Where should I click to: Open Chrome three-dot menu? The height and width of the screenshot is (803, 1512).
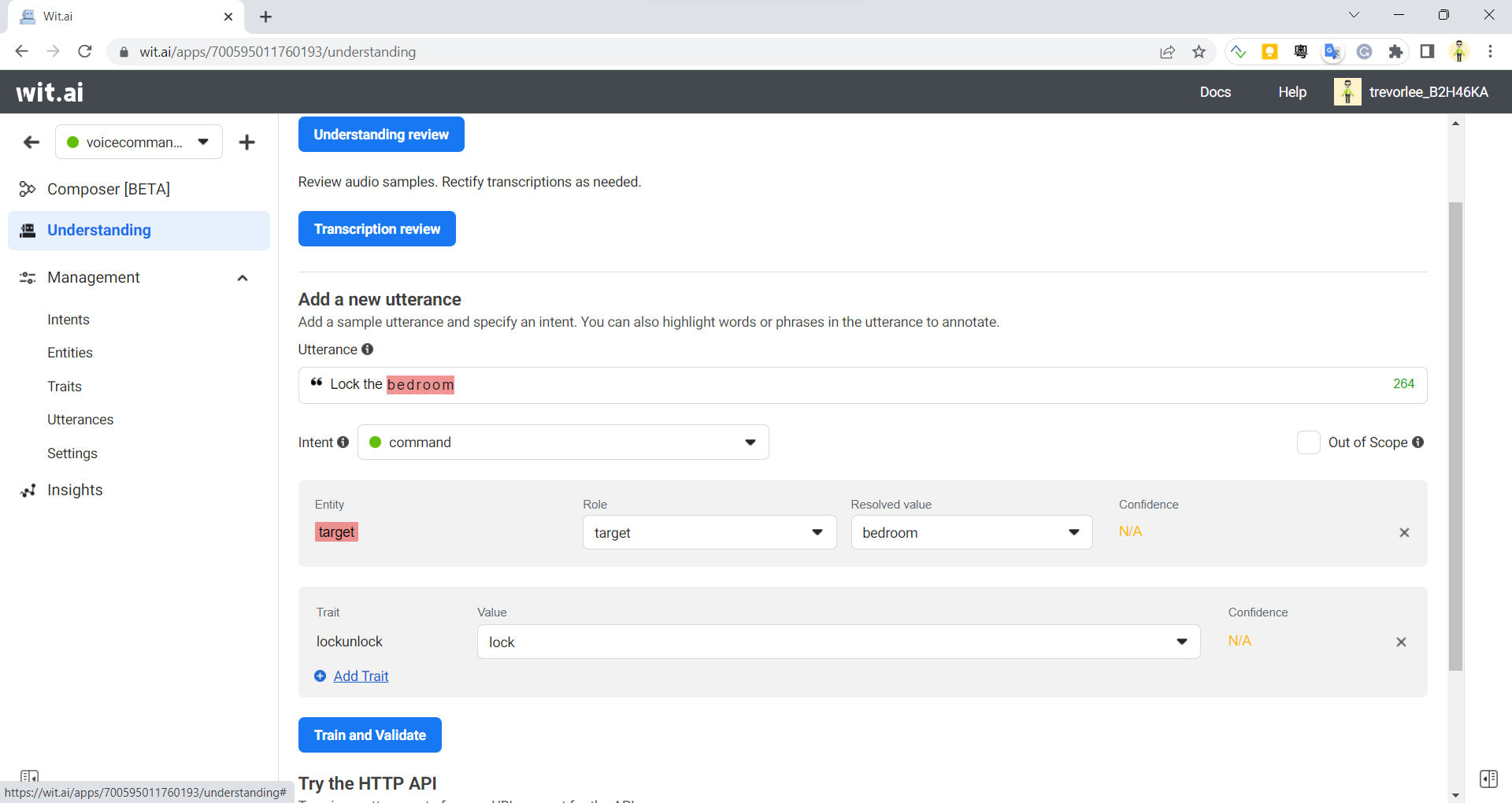coord(1490,52)
